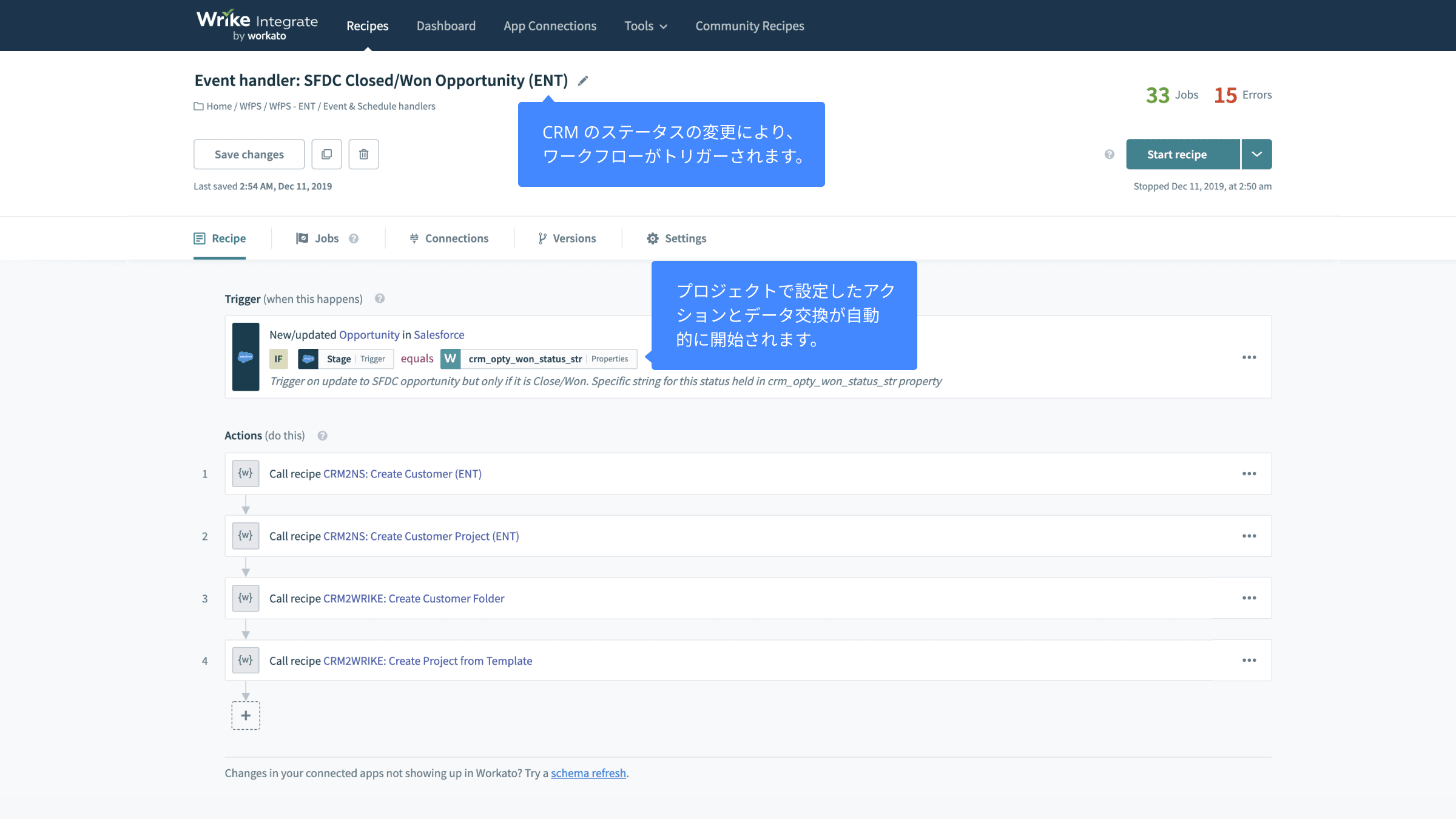Image resolution: width=1456 pixels, height=819 pixels.
Task: Switch to the Jobs tab
Action: point(318,238)
